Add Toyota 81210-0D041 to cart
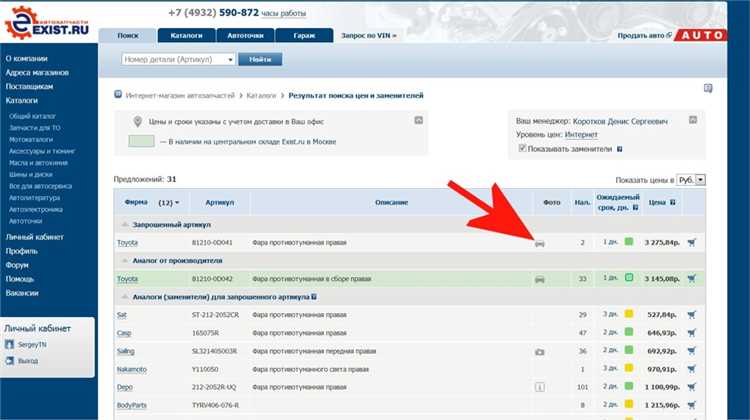 coord(692,243)
